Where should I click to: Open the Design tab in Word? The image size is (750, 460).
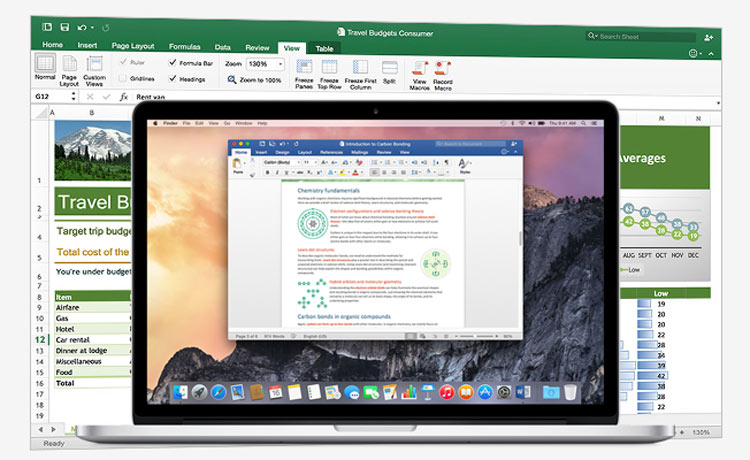282,153
